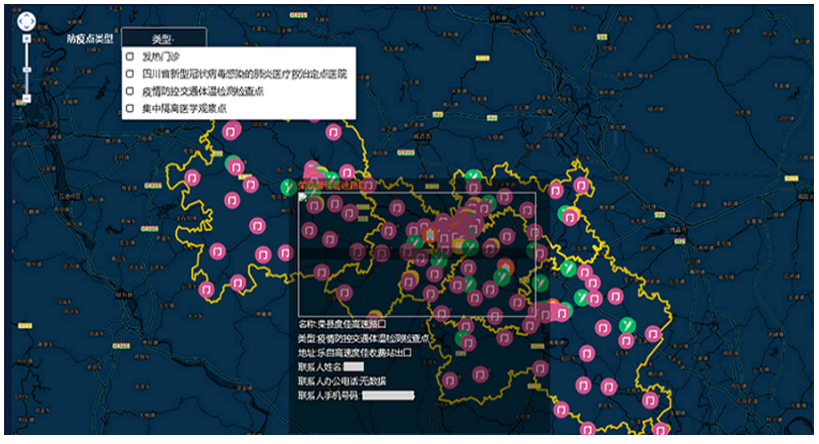
Task: Click the 名称 line in info popup
Action: point(343,325)
